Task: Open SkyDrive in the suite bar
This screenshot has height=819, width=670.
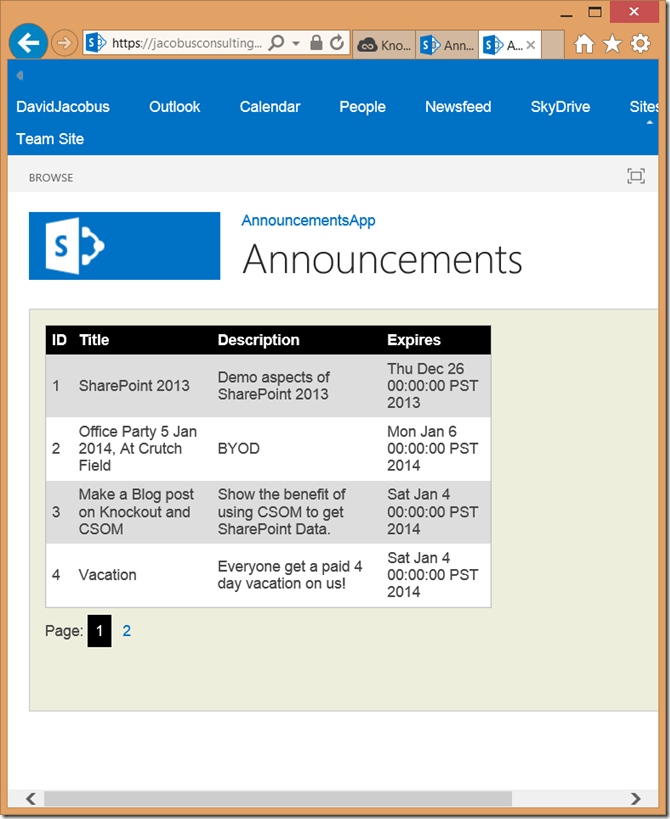Action: [x=560, y=107]
